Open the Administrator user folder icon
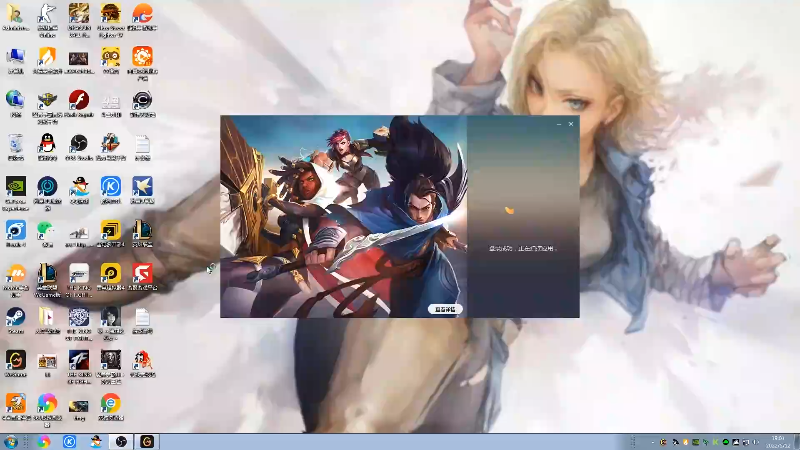This screenshot has height=450, width=800. (x=15, y=14)
